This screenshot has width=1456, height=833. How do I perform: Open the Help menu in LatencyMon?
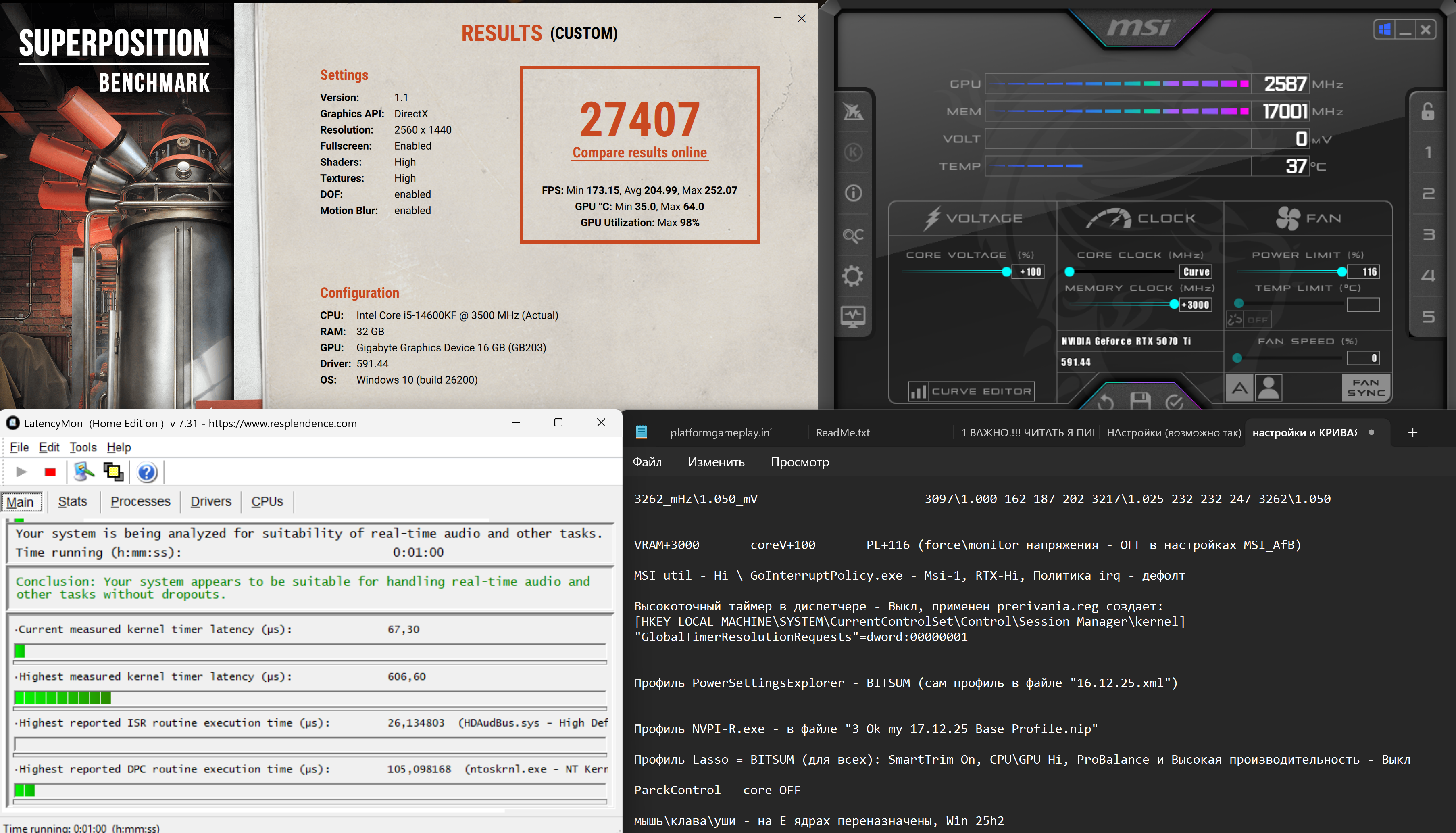point(119,447)
